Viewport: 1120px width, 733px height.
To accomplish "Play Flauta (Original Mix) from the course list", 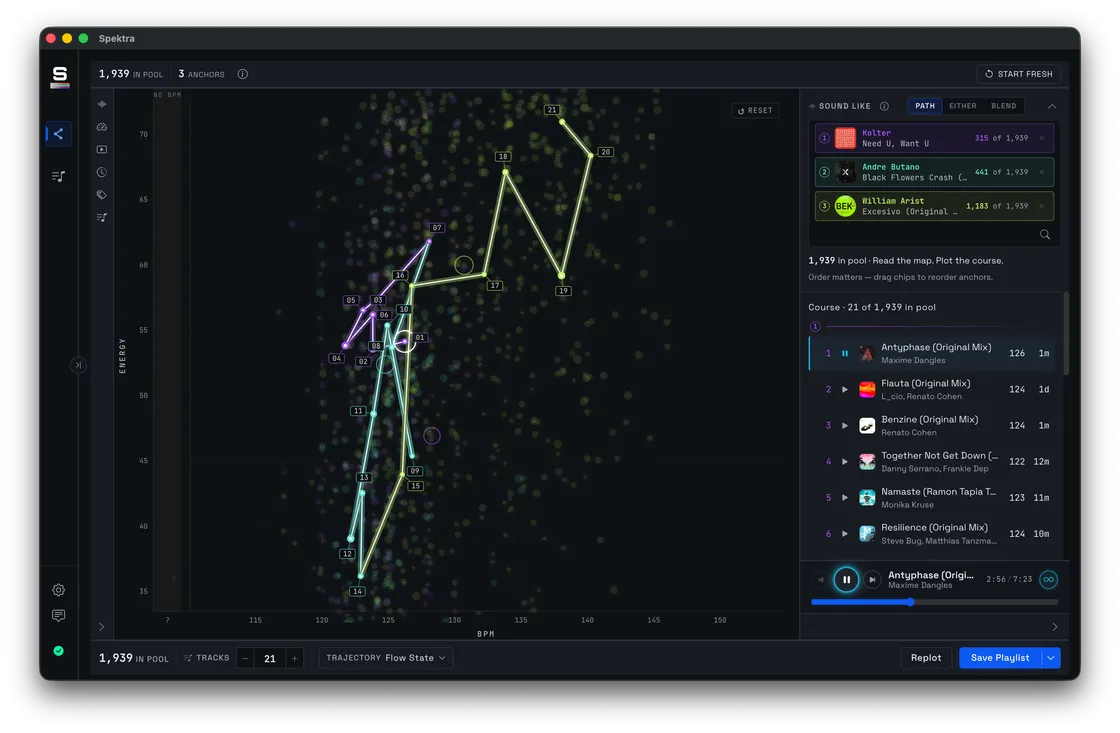I will point(845,389).
